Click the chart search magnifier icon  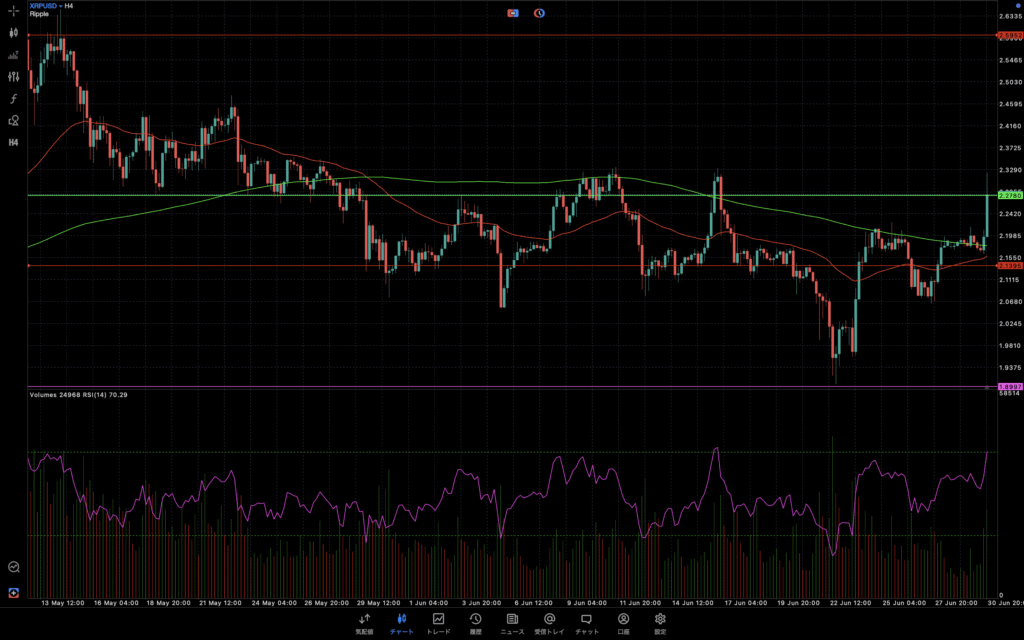[x=14, y=567]
